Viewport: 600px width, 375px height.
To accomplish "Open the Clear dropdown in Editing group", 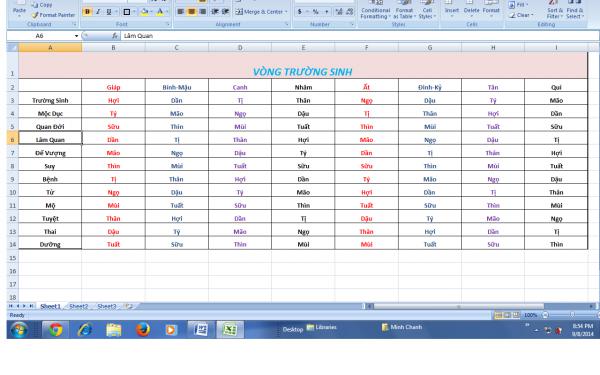I will (x=522, y=15).
